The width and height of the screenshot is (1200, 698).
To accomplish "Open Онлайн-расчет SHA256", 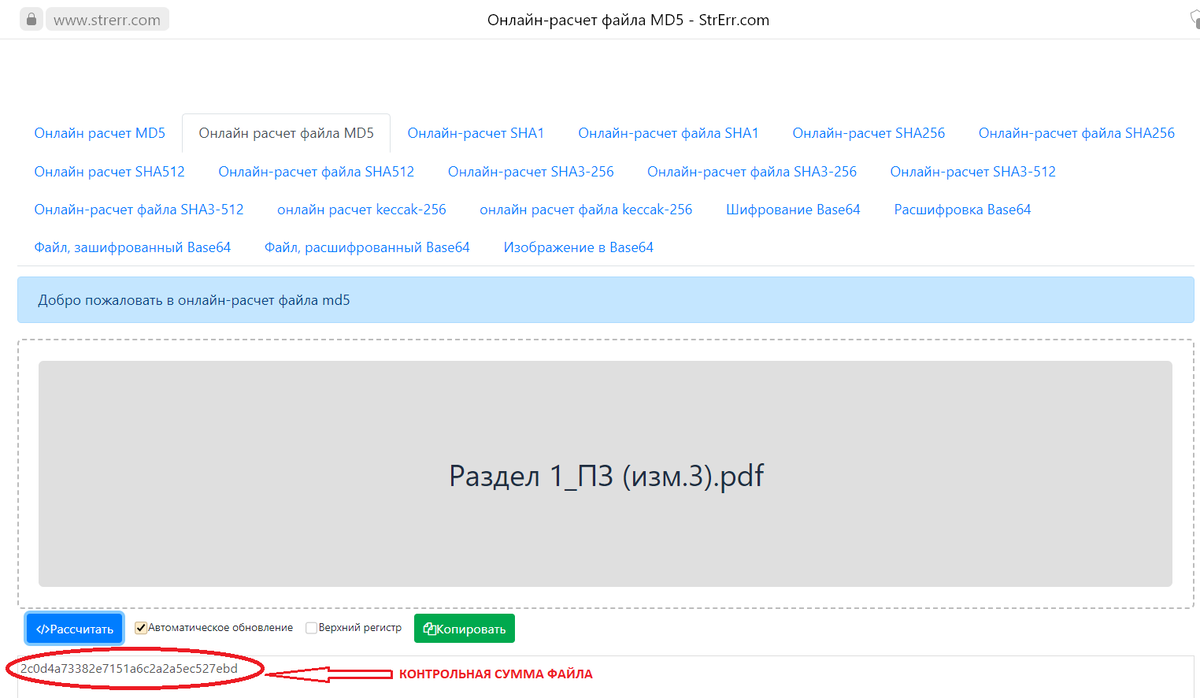I will [x=868, y=132].
